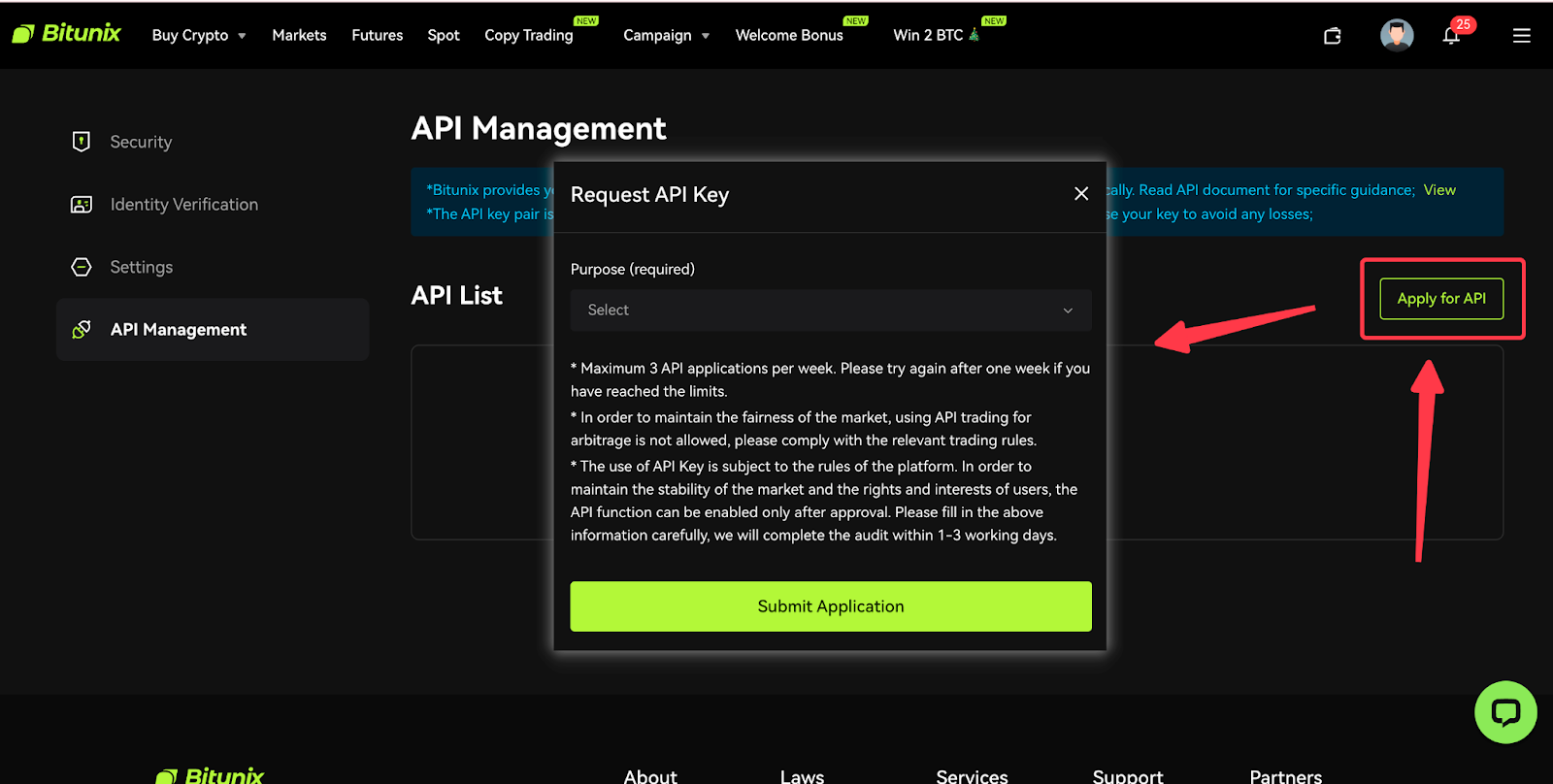The image size is (1553, 784).
Task: Open the Spot trading page
Action: click(x=444, y=35)
